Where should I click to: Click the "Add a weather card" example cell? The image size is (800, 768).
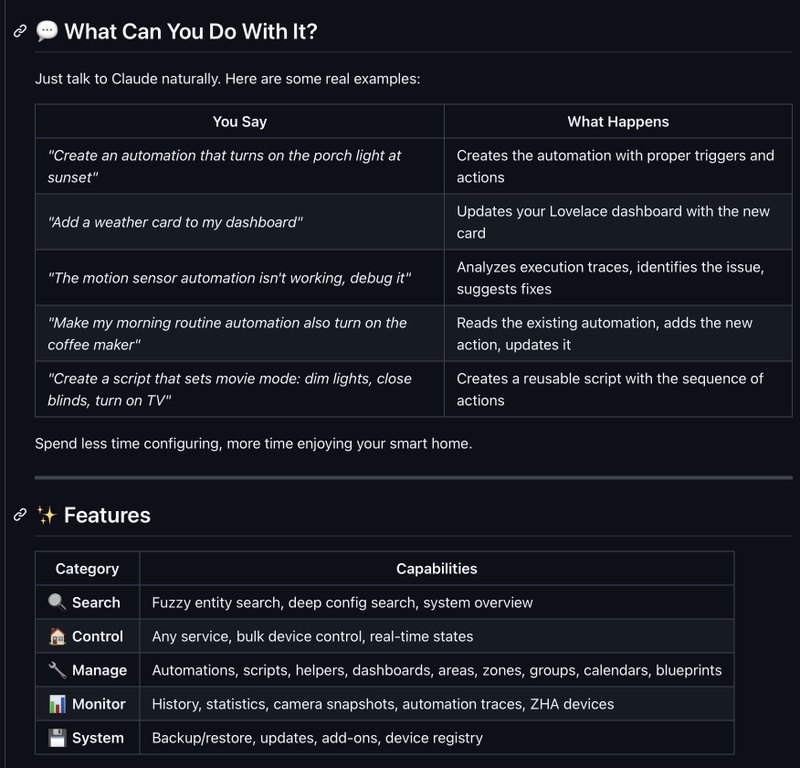(x=174, y=222)
